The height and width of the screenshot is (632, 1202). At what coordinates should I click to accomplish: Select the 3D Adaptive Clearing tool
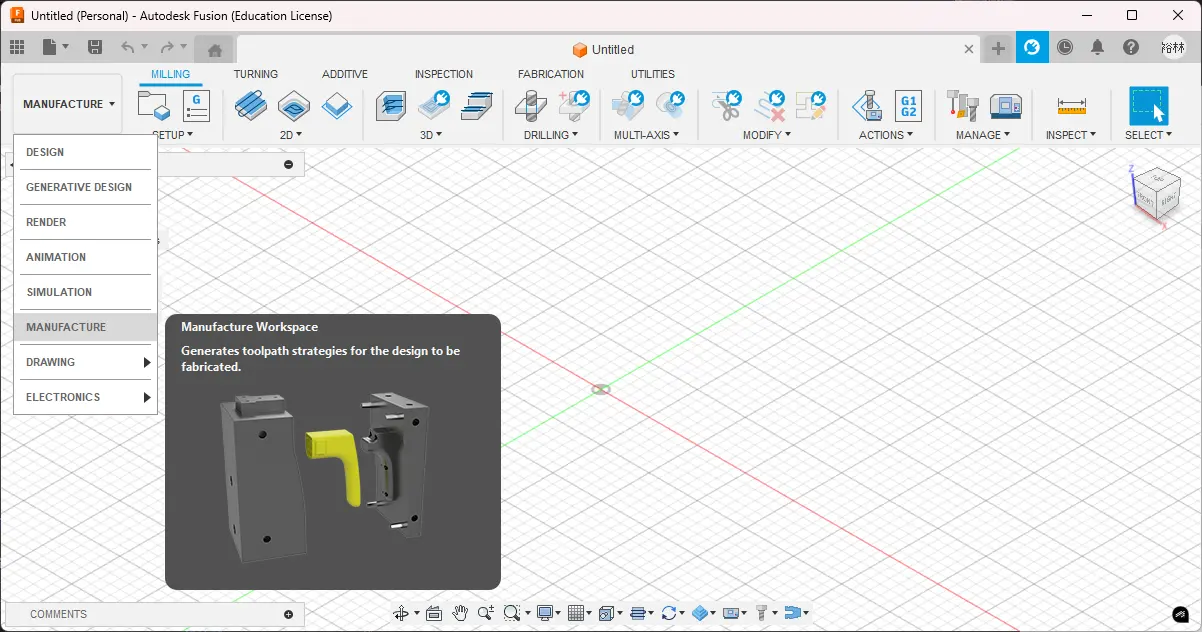coord(391,105)
